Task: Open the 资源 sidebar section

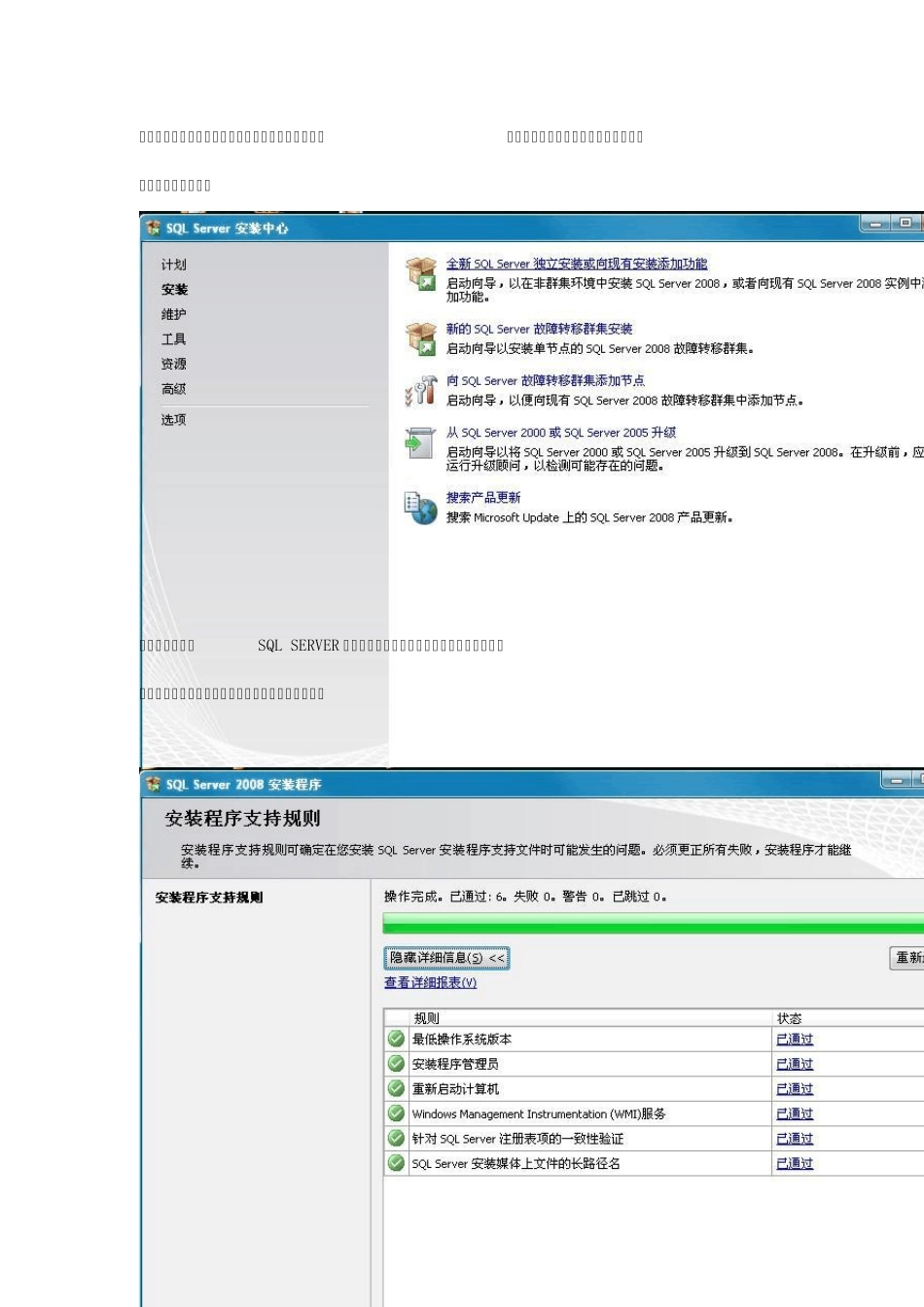Action: coord(174,364)
